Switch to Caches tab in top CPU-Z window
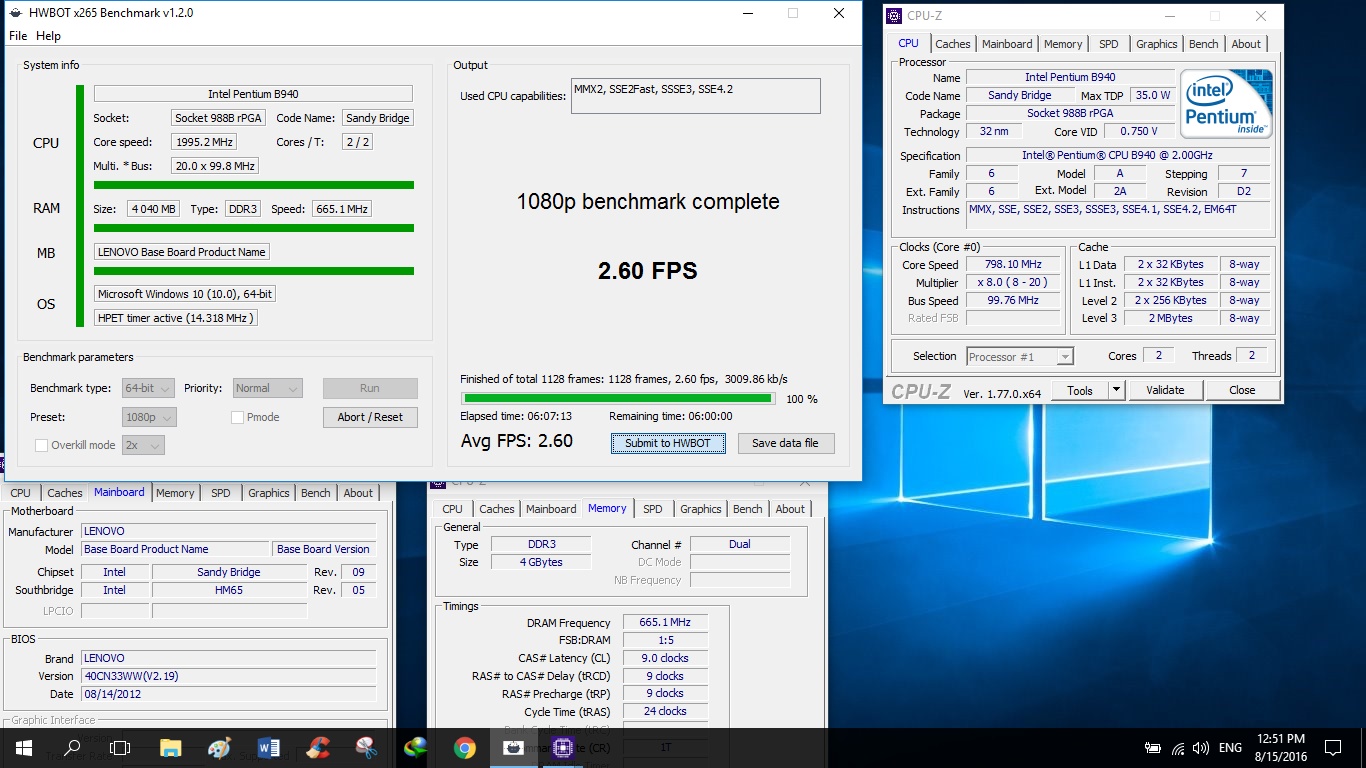1366x768 pixels. click(953, 44)
